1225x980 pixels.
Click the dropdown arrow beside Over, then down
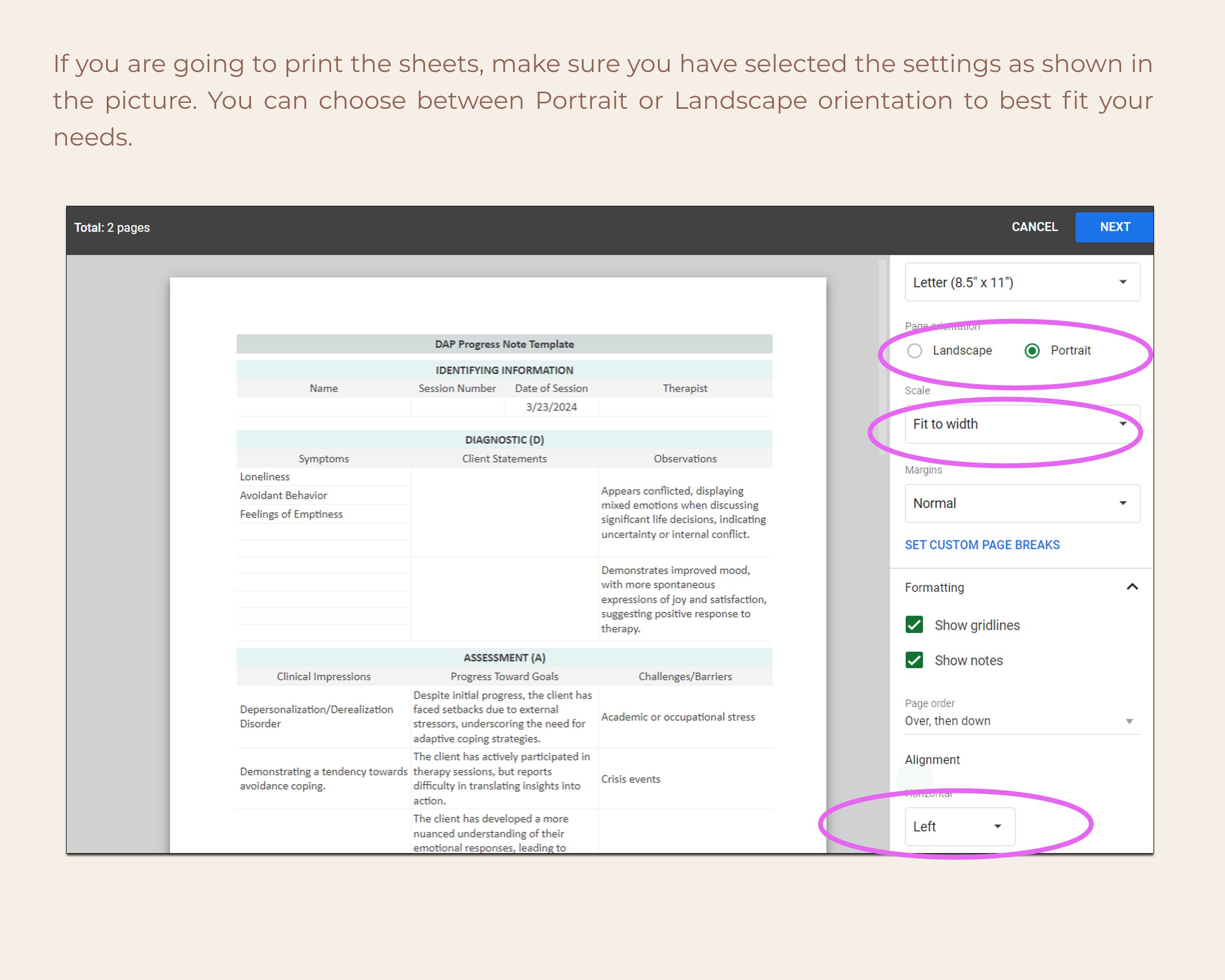1129,720
